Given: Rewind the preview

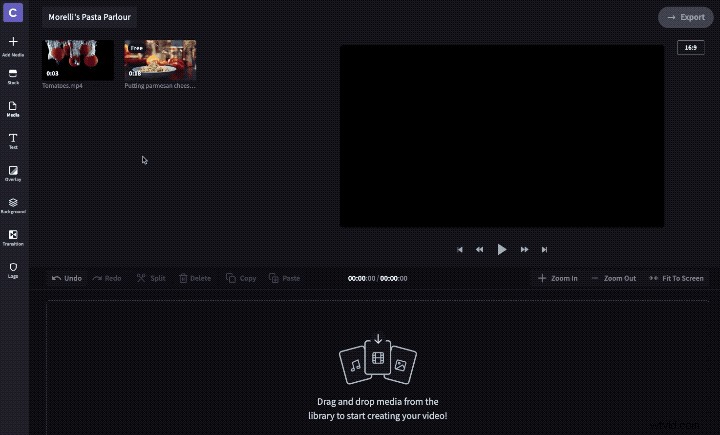Looking at the screenshot, I should point(479,249).
